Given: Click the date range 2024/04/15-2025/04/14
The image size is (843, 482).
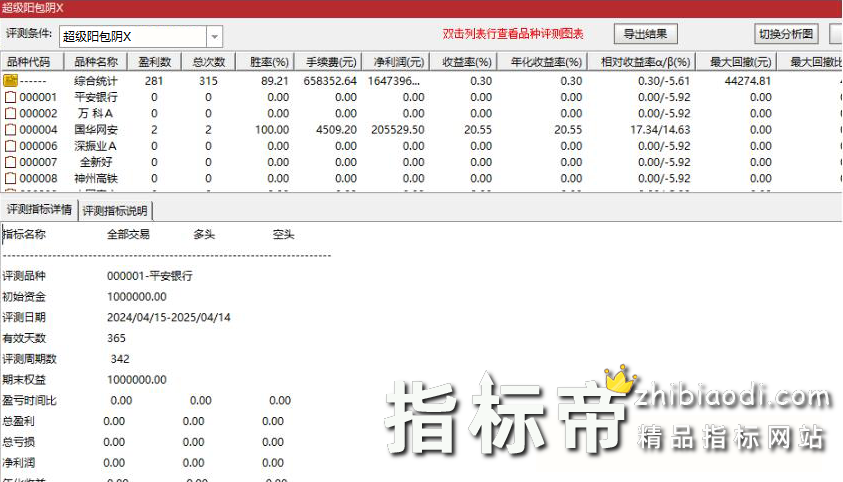Looking at the screenshot, I should 168,318.
